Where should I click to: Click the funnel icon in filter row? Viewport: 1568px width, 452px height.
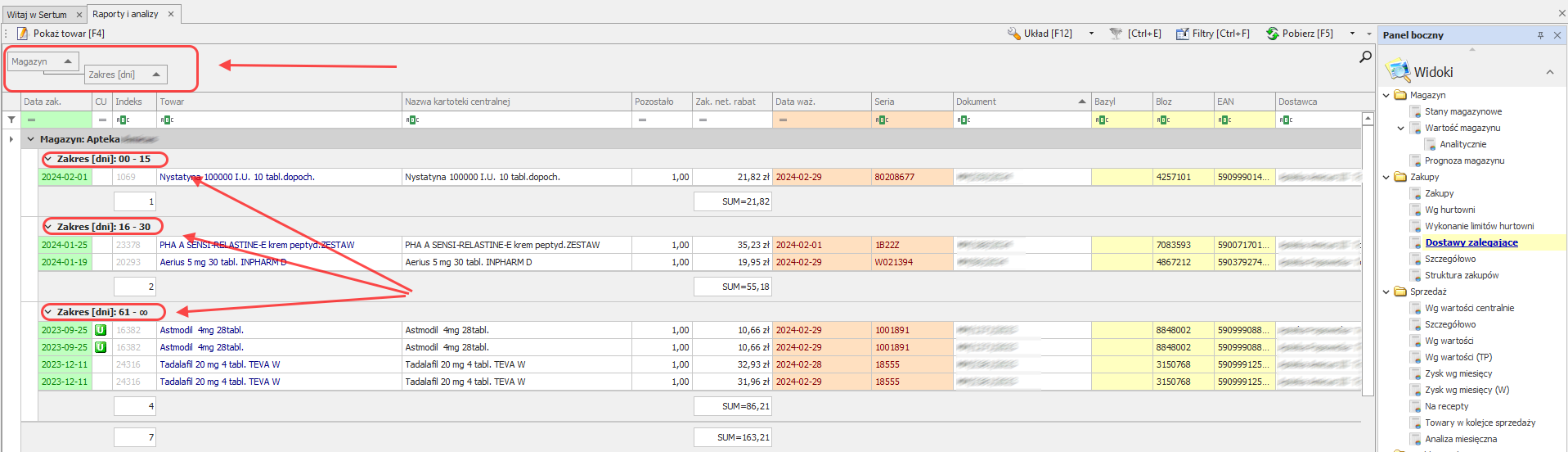11,120
